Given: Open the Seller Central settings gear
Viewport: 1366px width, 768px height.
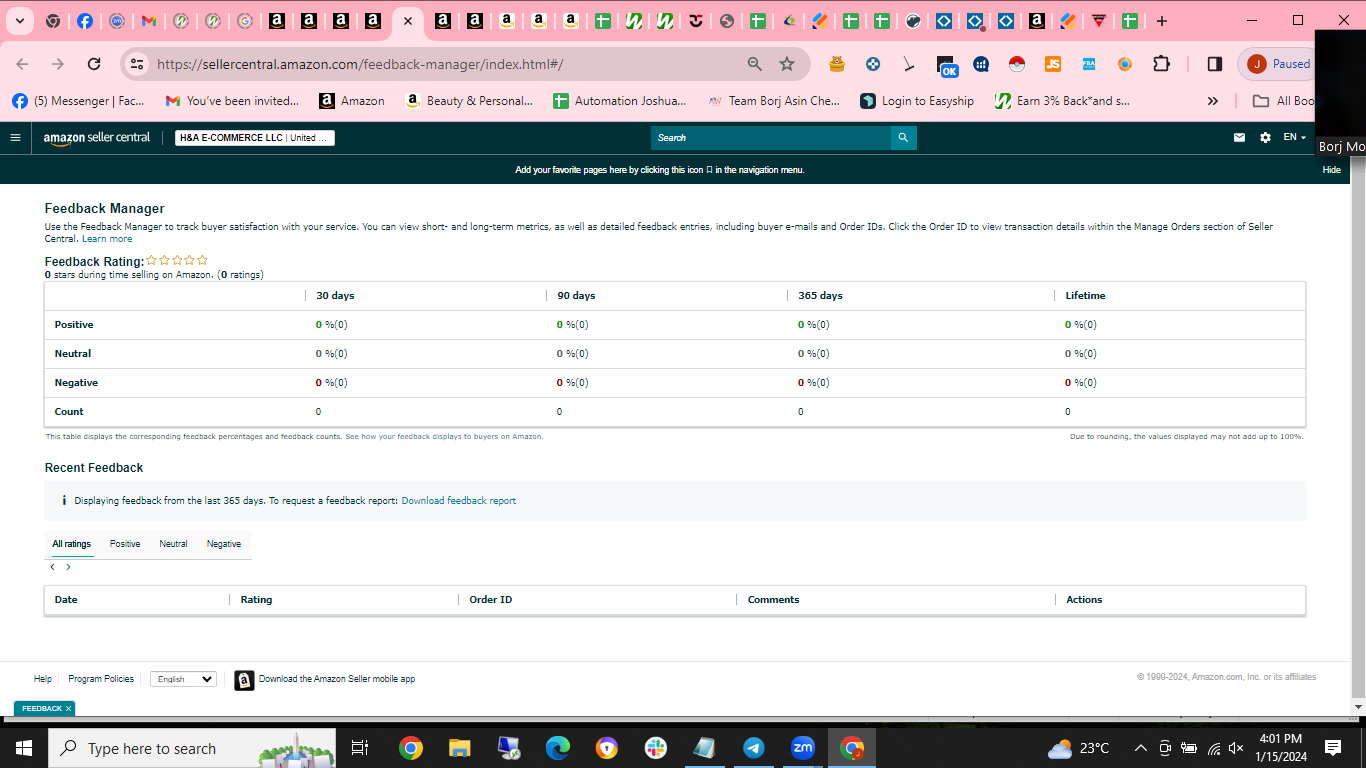Looking at the screenshot, I should click(x=1265, y=138).
